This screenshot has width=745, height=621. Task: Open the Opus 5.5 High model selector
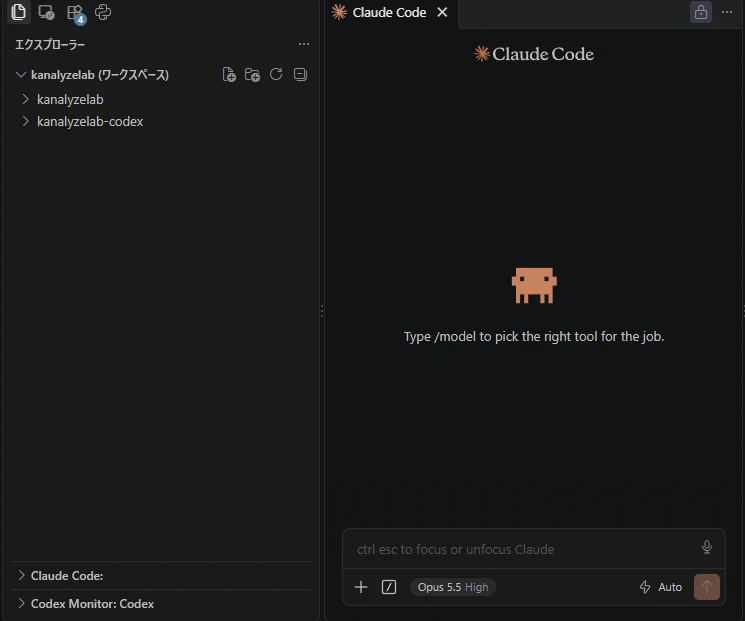453,587
